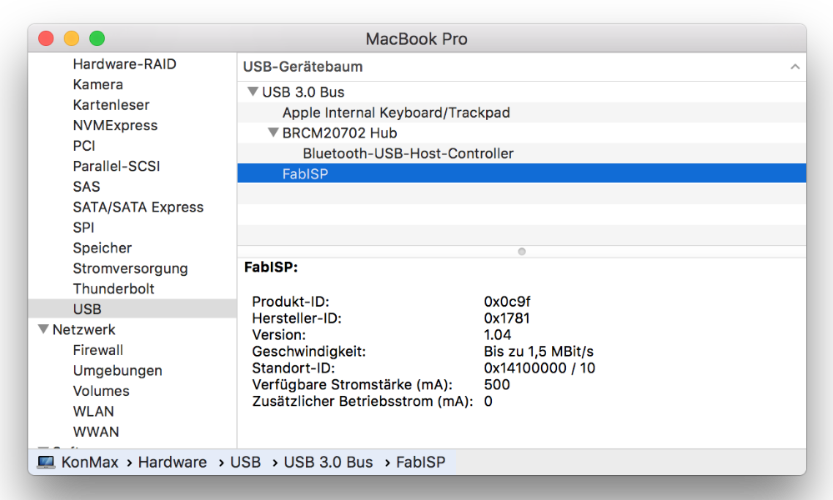Image resolution: width=833 pixels, height=500 pixels.
Task: Open Kamera section in sidebar
Action: pos(98,84)
